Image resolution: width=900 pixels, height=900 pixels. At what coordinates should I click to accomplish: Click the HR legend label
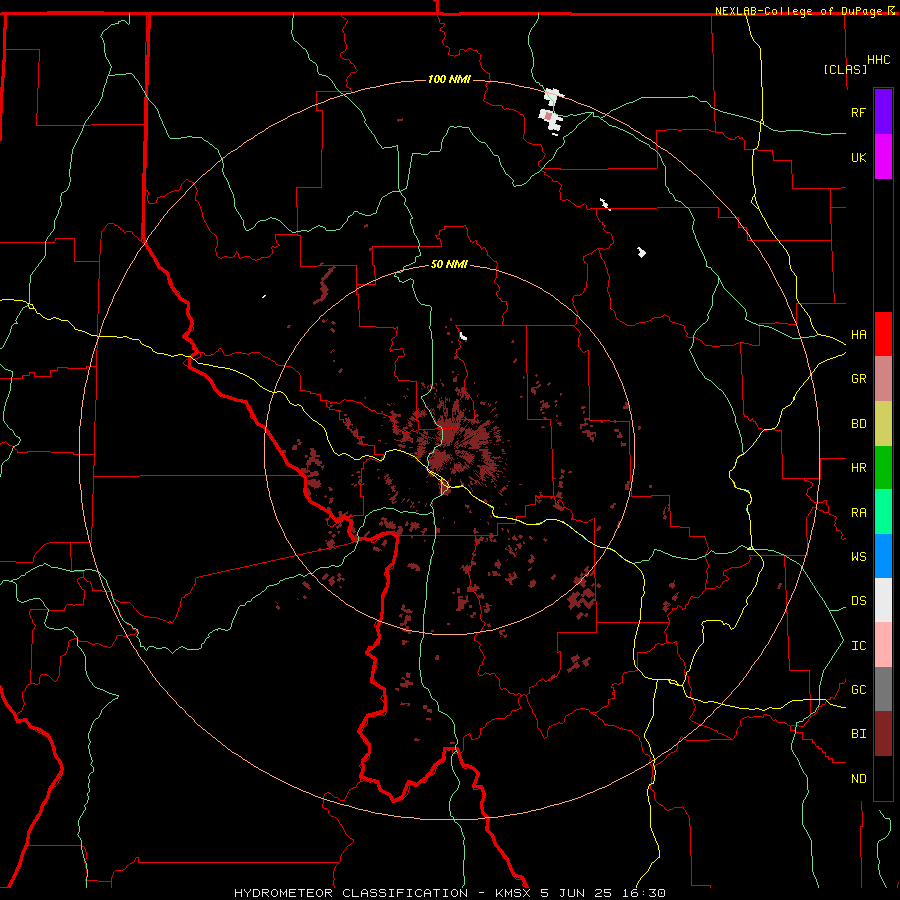click(858, 468)
